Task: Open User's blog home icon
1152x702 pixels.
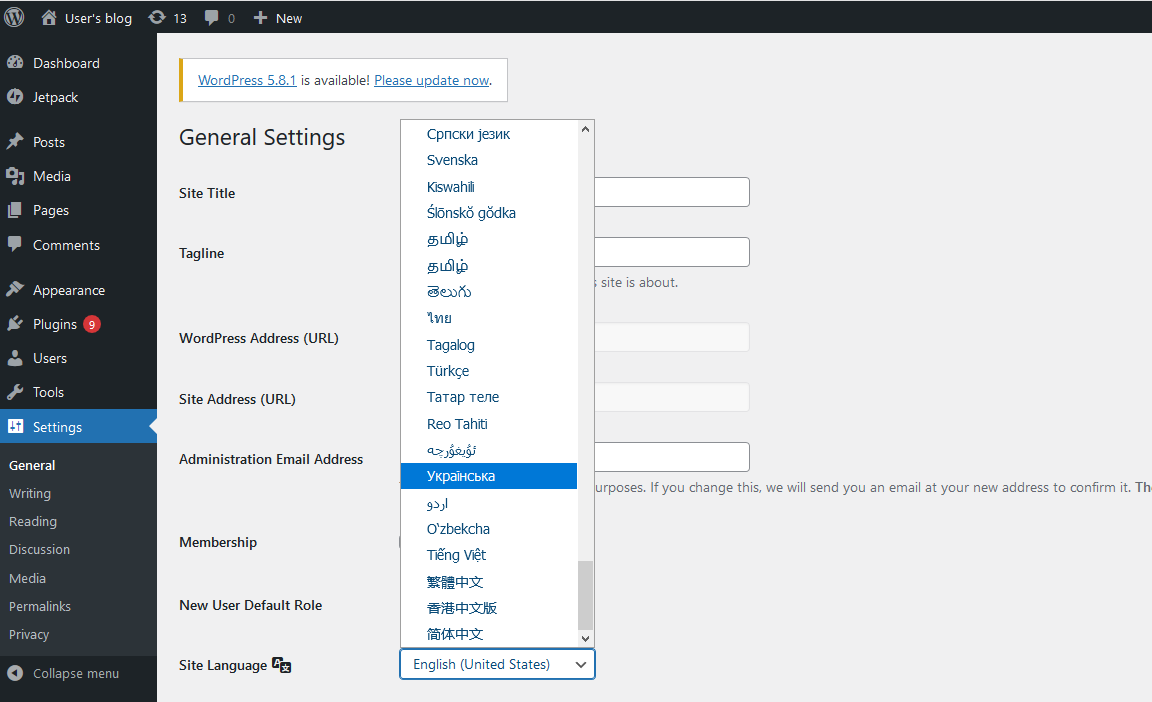Action: coord(49,18)
